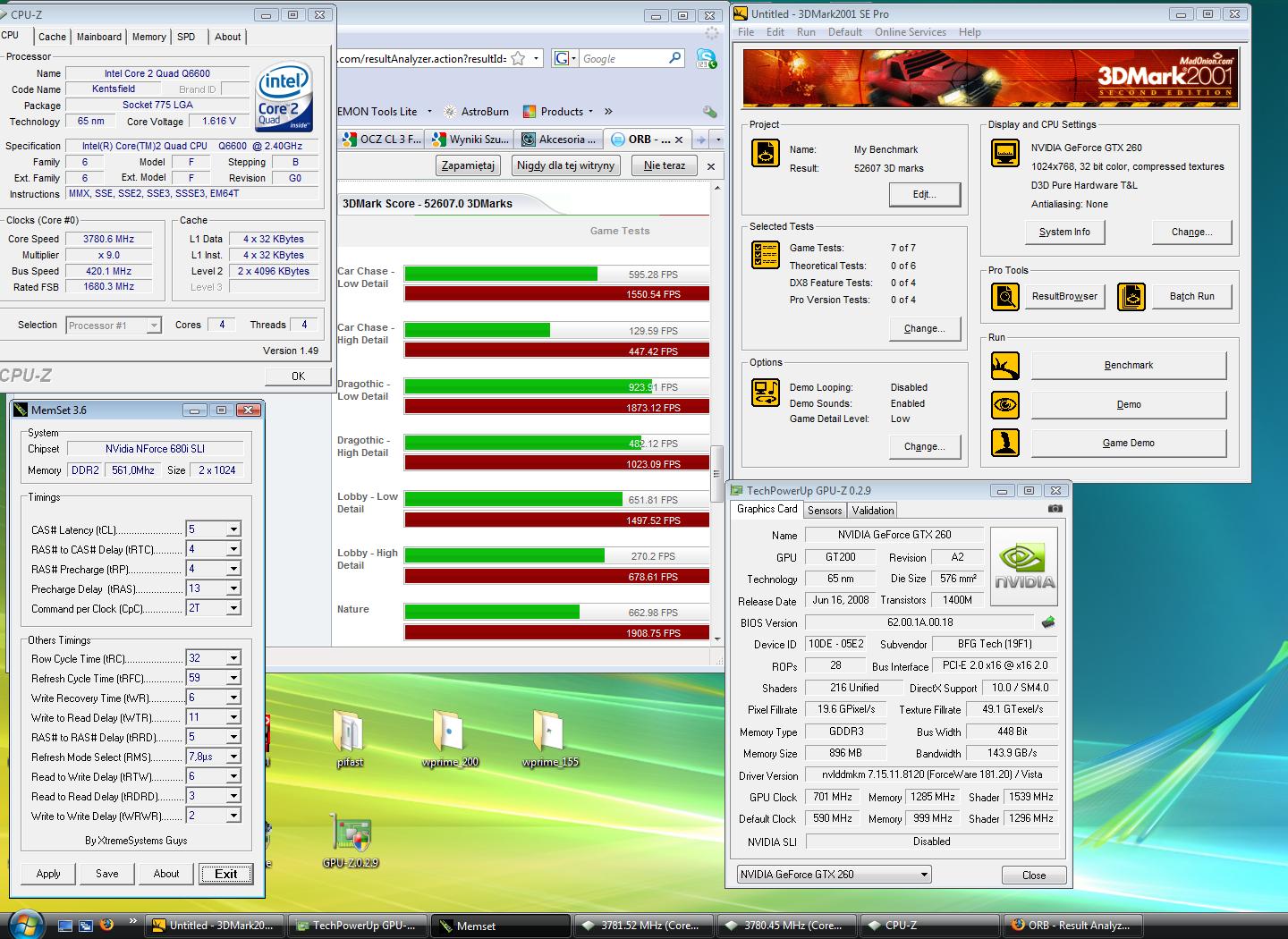Click the Game Demo joystick icon
1288x939 pixels.
[x=1005, y=443]
